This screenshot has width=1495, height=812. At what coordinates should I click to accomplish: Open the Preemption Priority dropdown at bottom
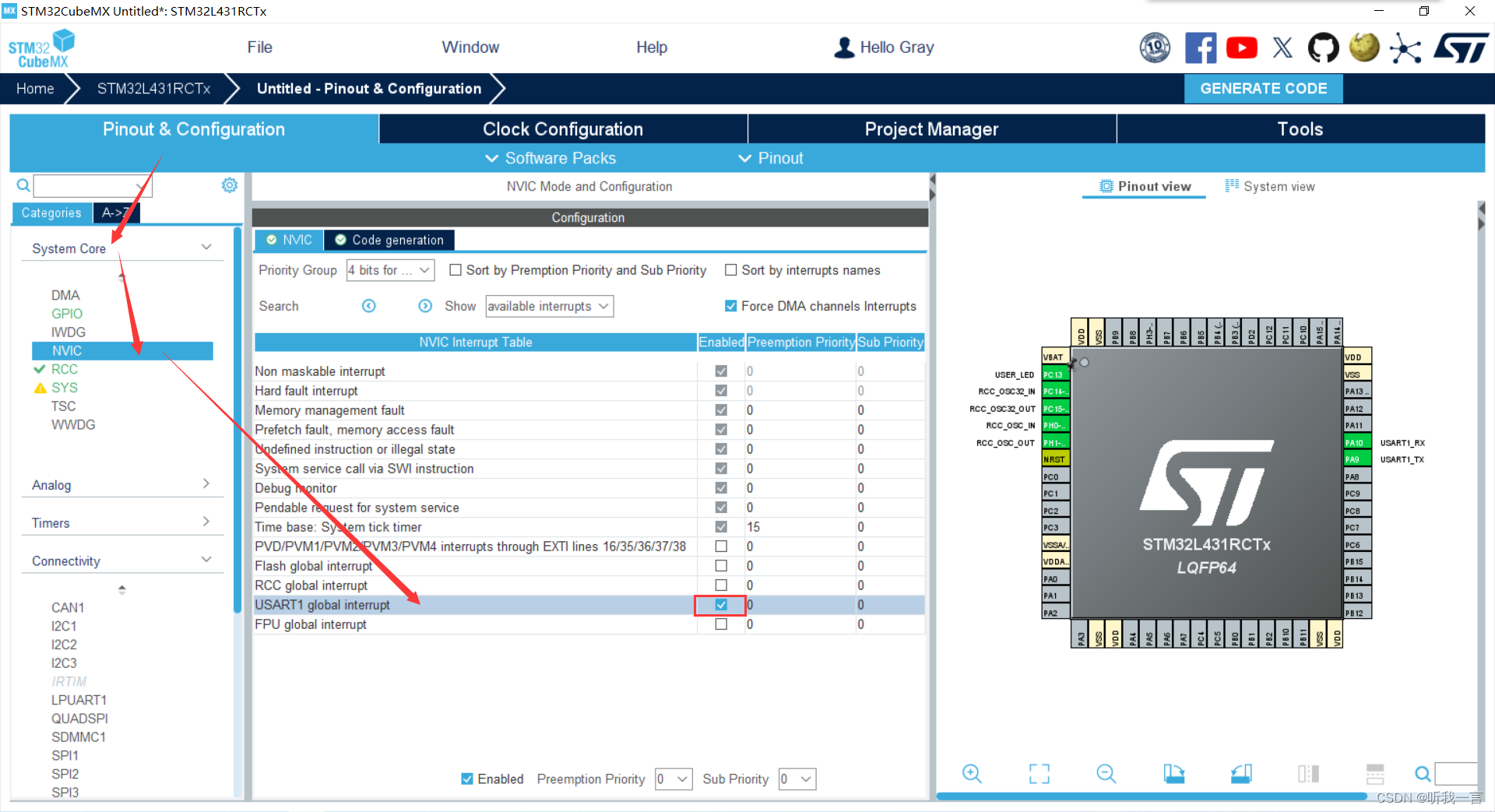674,779
